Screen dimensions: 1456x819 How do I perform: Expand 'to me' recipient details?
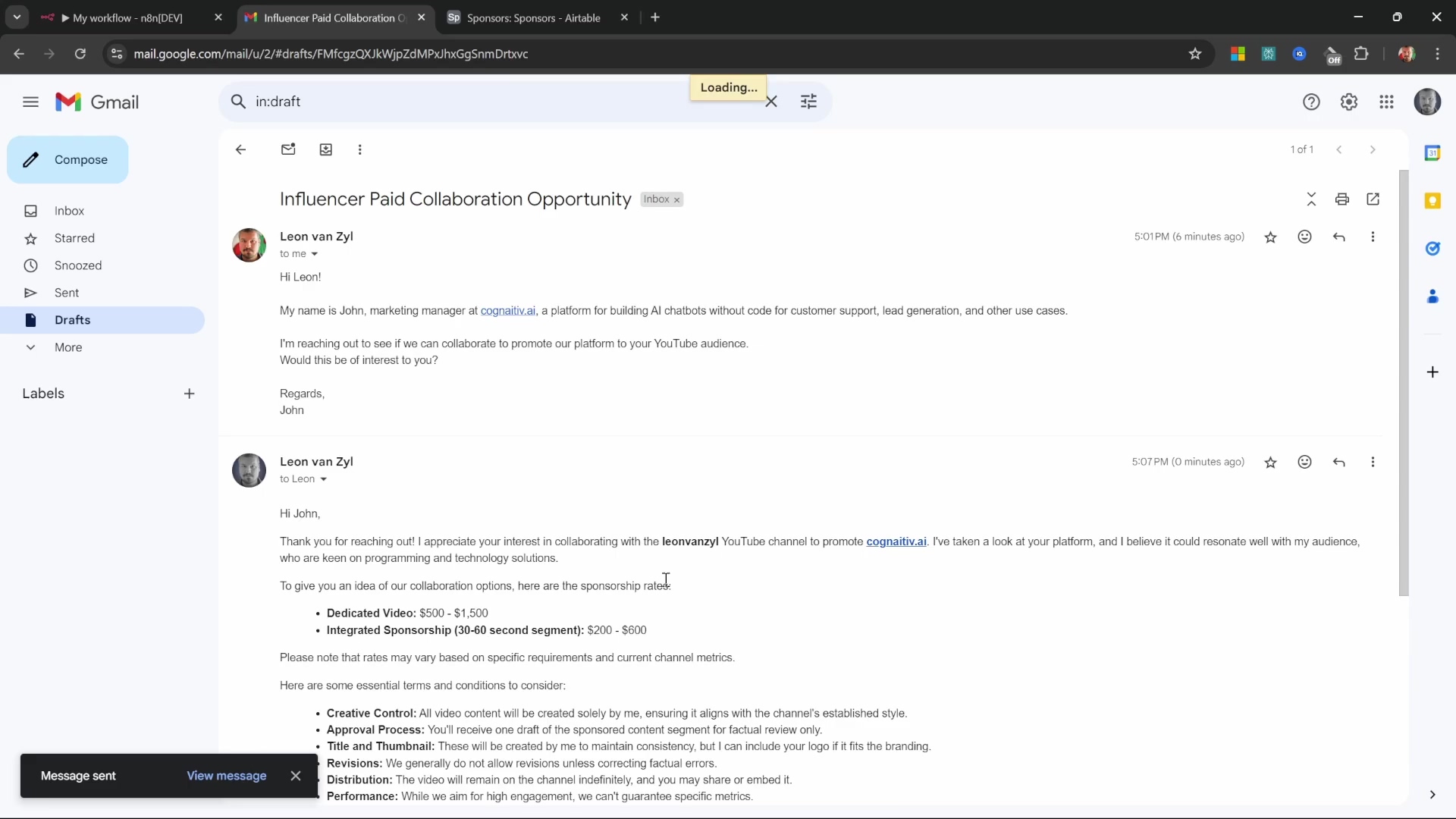314,254
